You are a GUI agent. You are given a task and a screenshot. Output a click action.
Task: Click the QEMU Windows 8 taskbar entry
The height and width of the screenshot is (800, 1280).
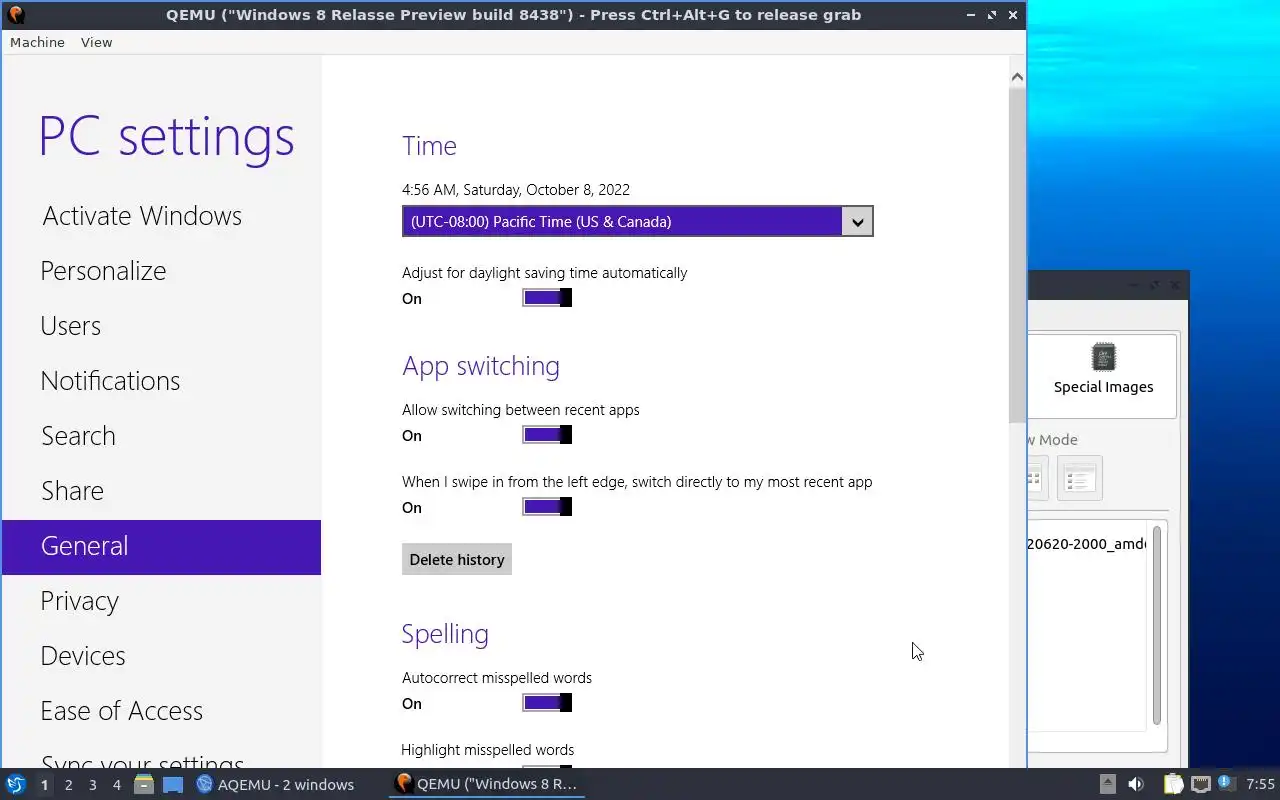coord(487,785)
